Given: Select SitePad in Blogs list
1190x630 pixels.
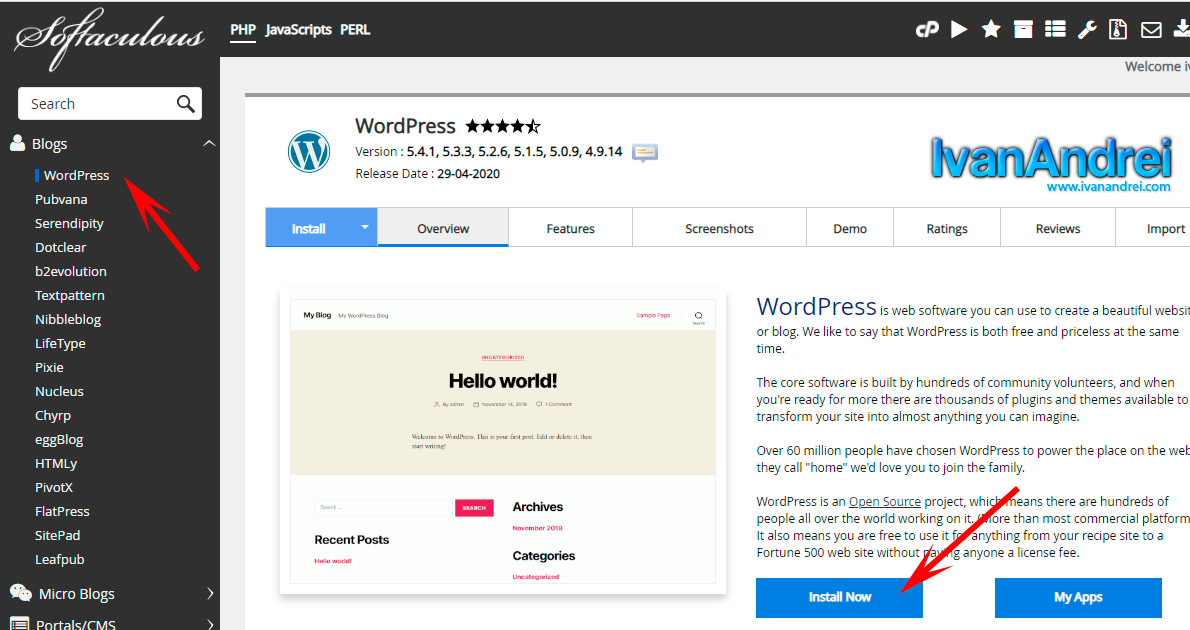Looking at the screenshot, I should tap(58, 535).
